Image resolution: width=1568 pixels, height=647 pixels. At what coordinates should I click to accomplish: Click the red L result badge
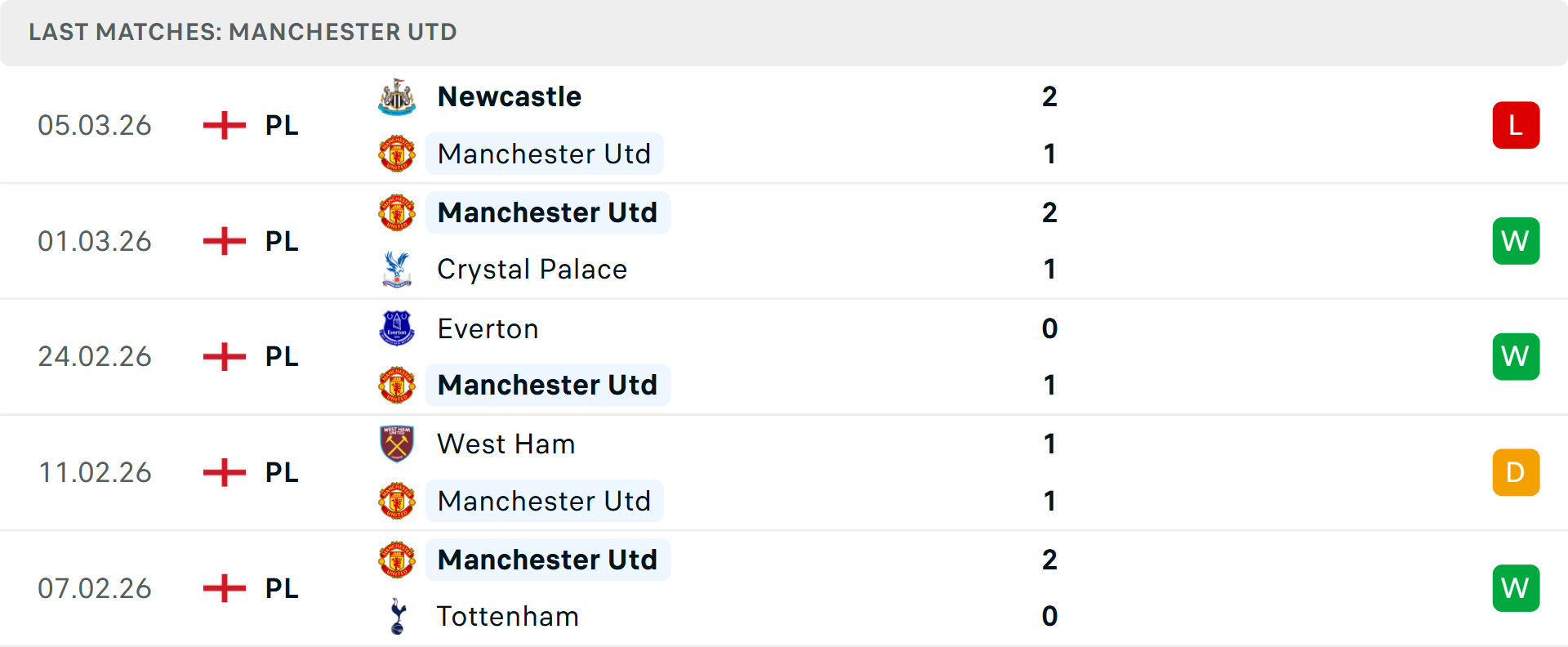1516,125
